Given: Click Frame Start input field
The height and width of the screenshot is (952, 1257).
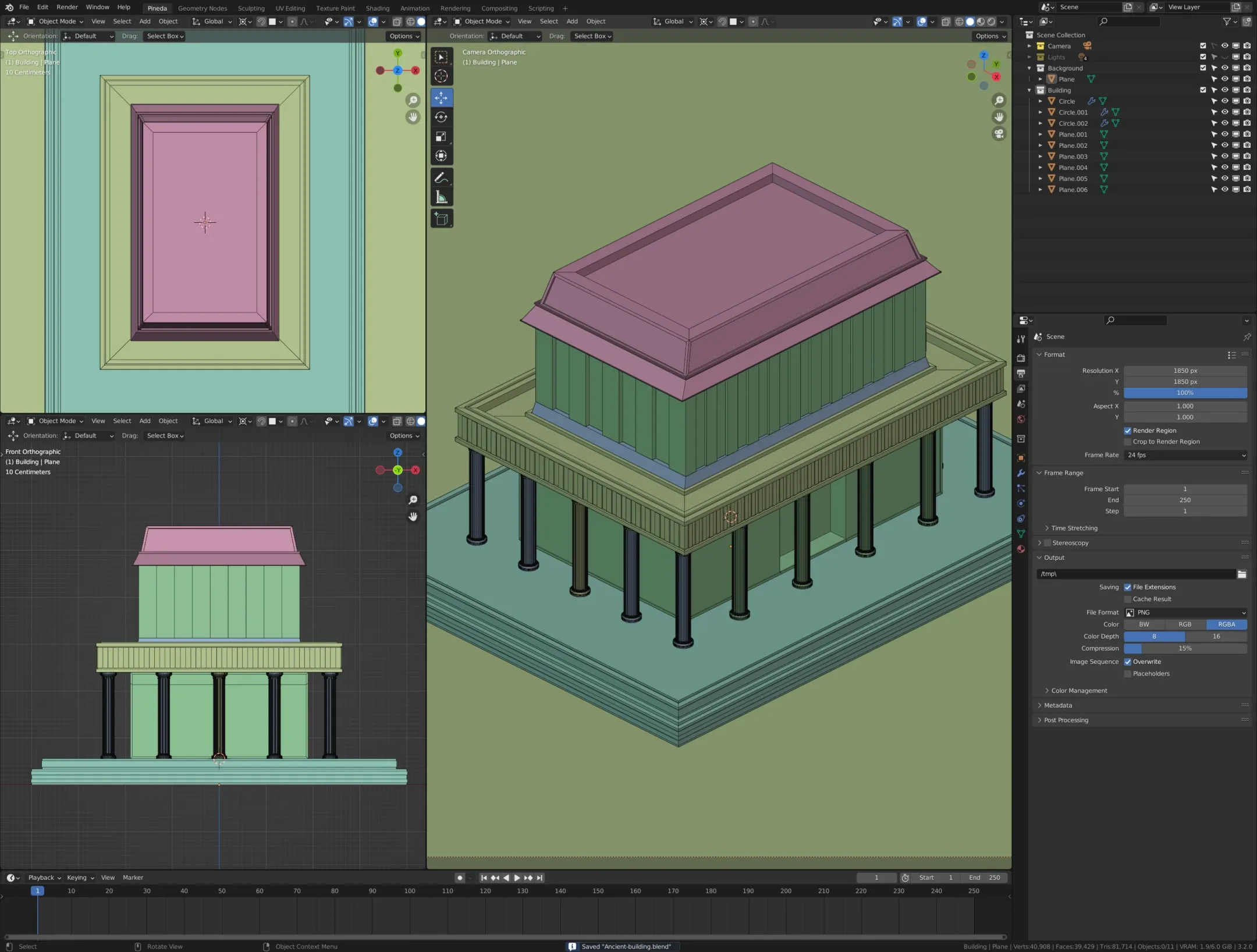Looking at the screenshot, I should tap(1185, 488).
